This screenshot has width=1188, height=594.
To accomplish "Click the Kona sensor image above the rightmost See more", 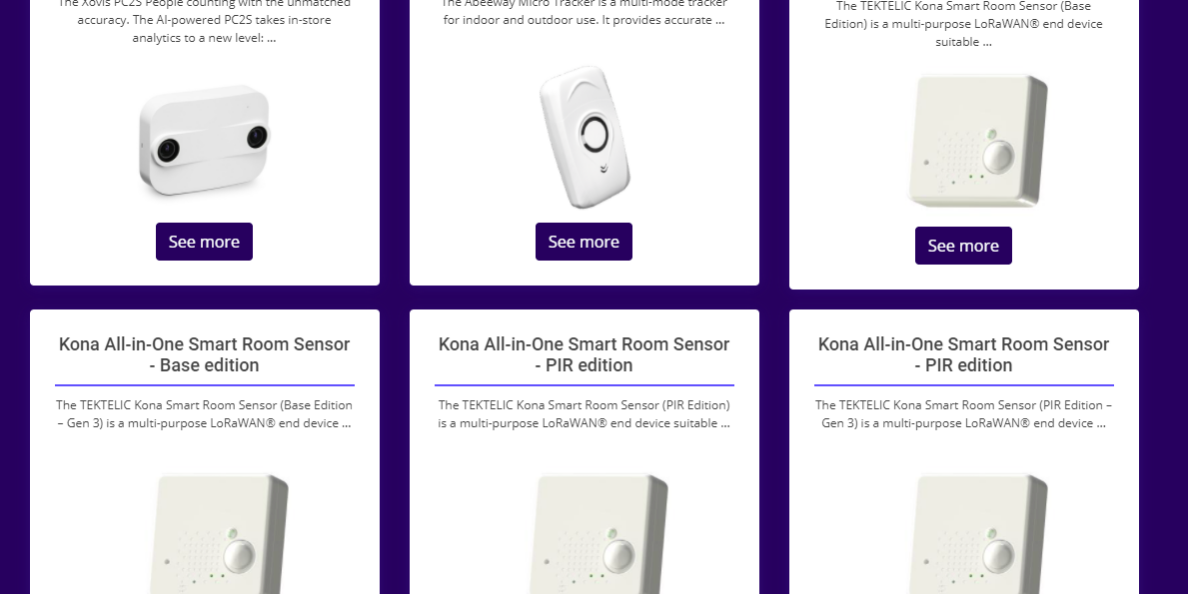I will click(977, 140).
